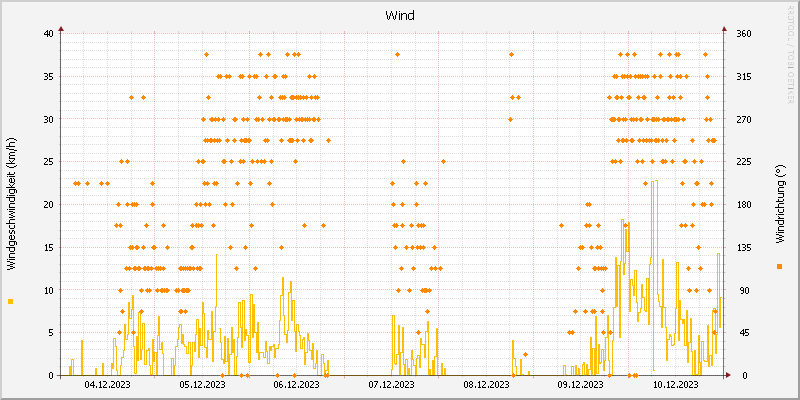Click the right axis value 315
Screen dimensions: 800x400
click(x=743, y=77)
